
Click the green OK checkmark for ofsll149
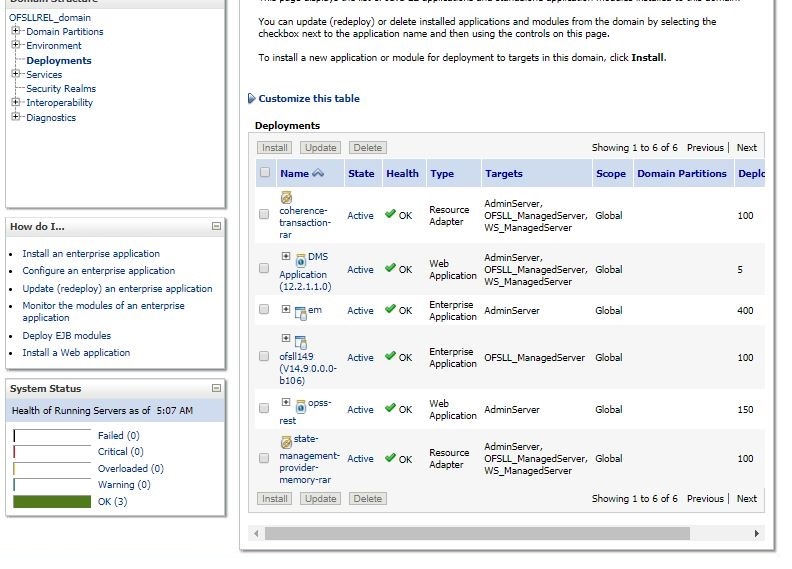390,356
